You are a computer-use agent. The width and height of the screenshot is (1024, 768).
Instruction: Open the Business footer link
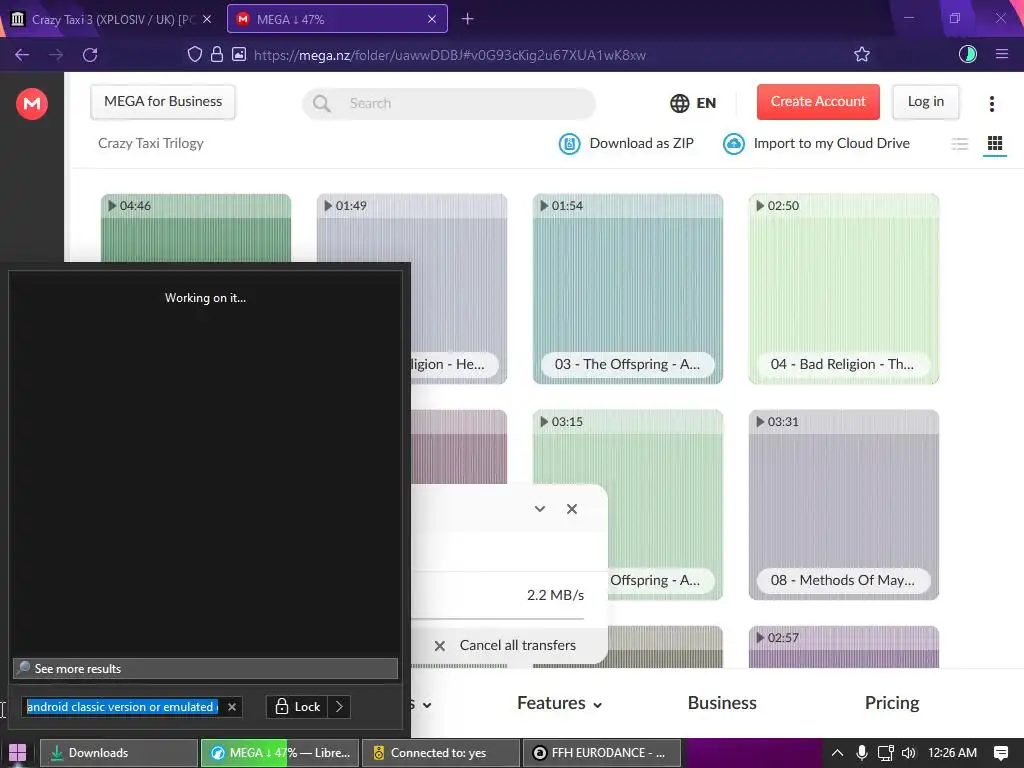click(722, 703)
